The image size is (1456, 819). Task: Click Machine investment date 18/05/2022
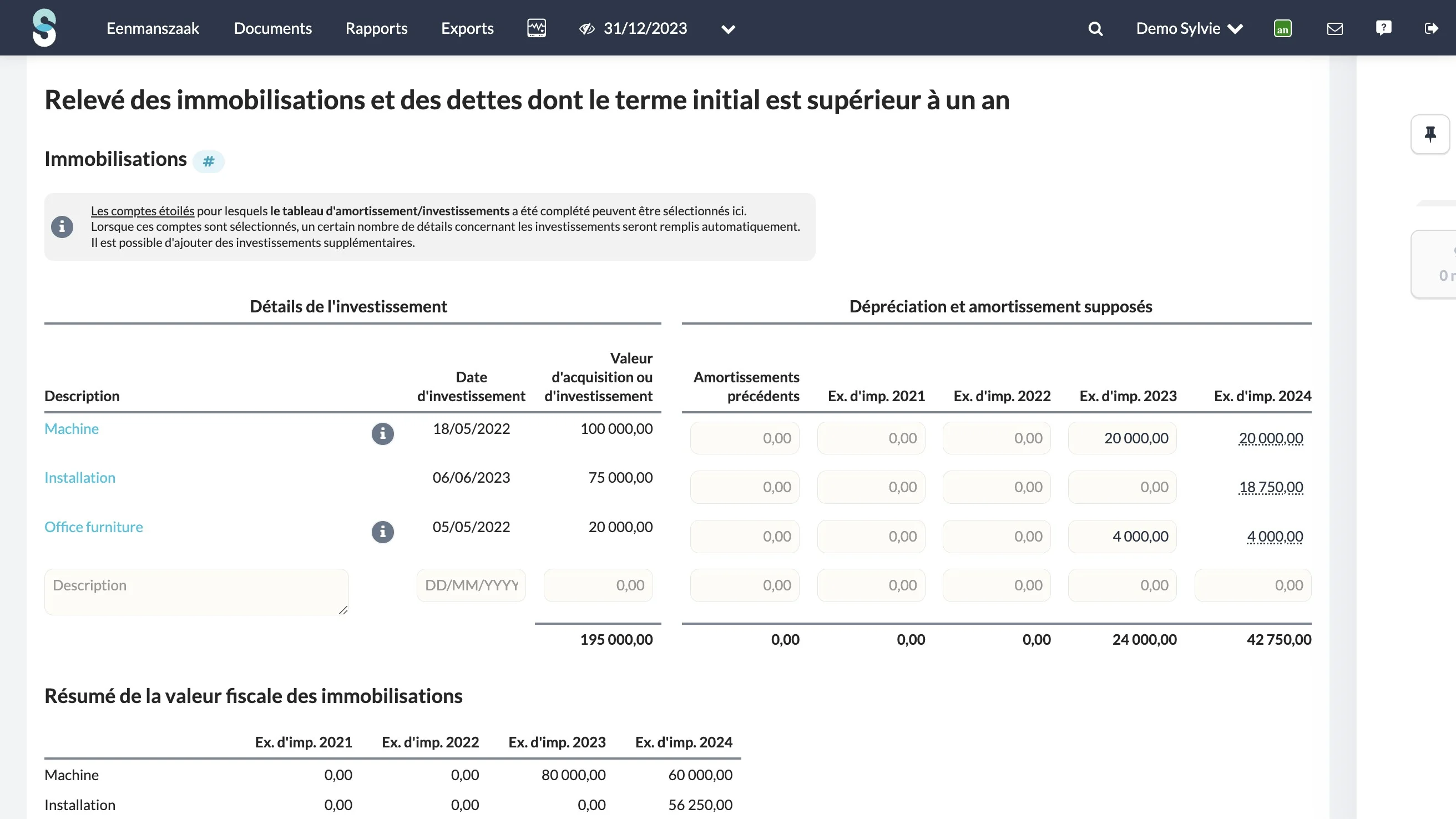pos(471,428)
